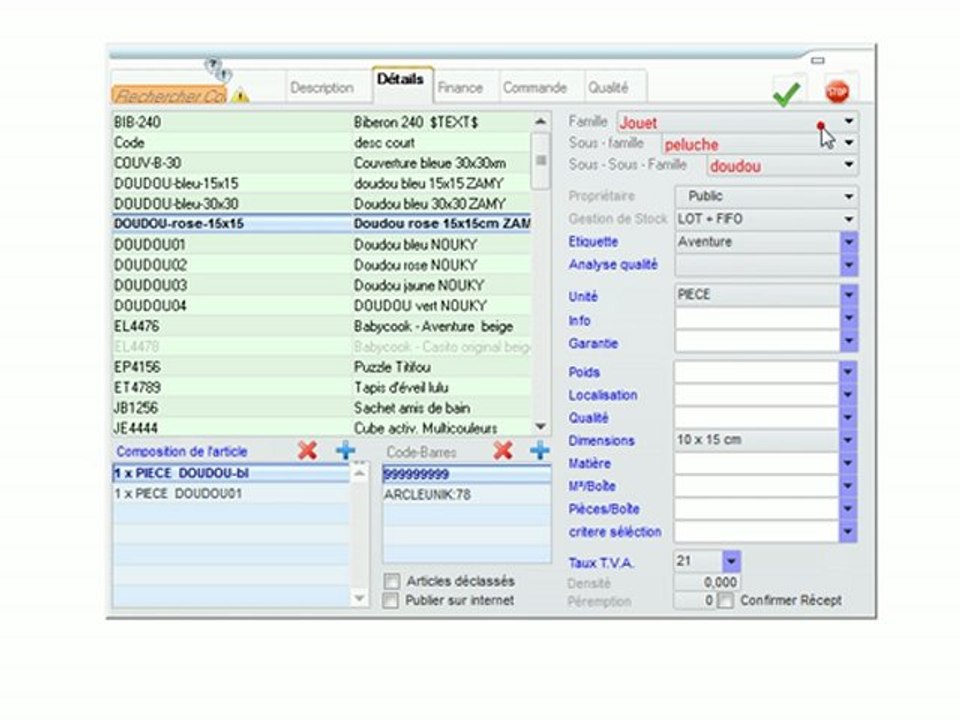Click the Rechercher Co search button
Image resolution: width=960 pixels, height=720 pixels.
point(169,96)
